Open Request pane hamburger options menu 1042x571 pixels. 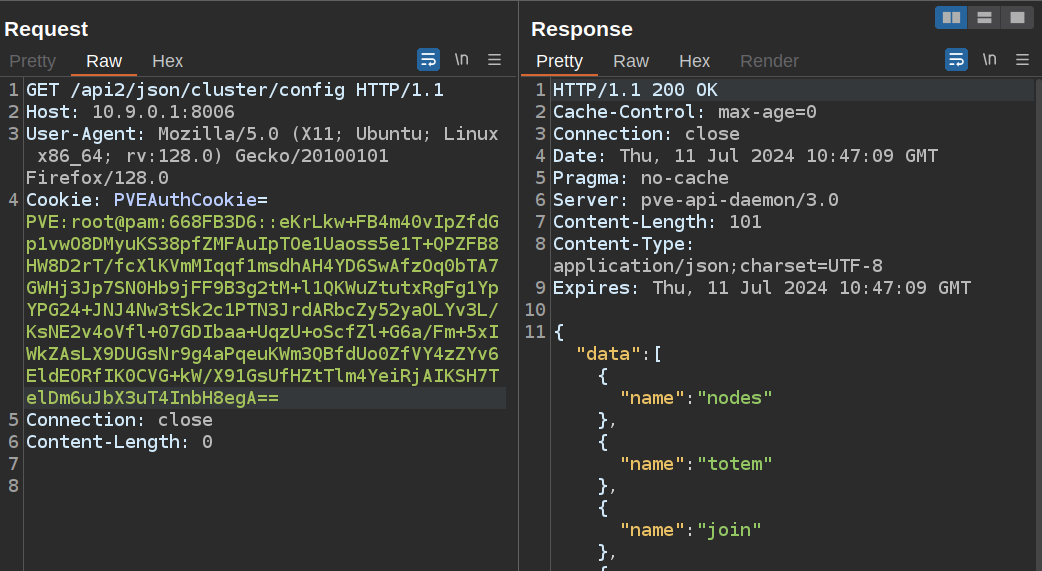(x=494, y=60)
